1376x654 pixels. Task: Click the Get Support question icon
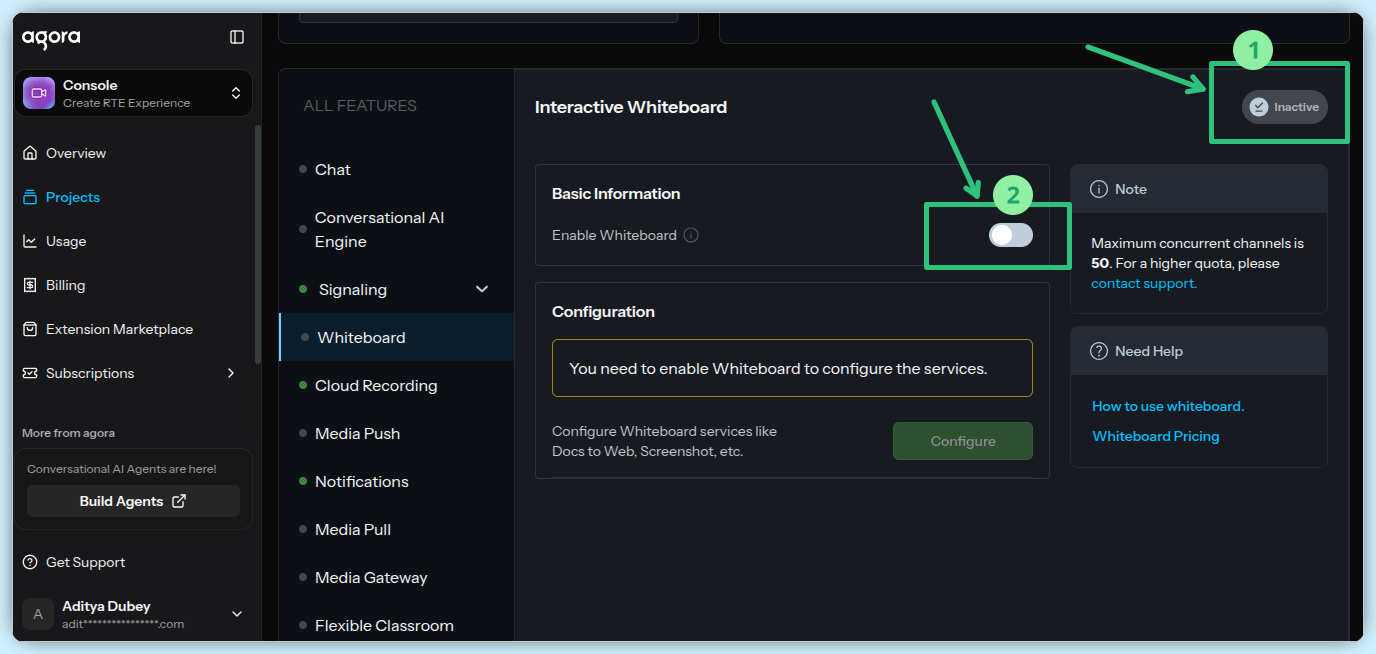pos(30,562)
